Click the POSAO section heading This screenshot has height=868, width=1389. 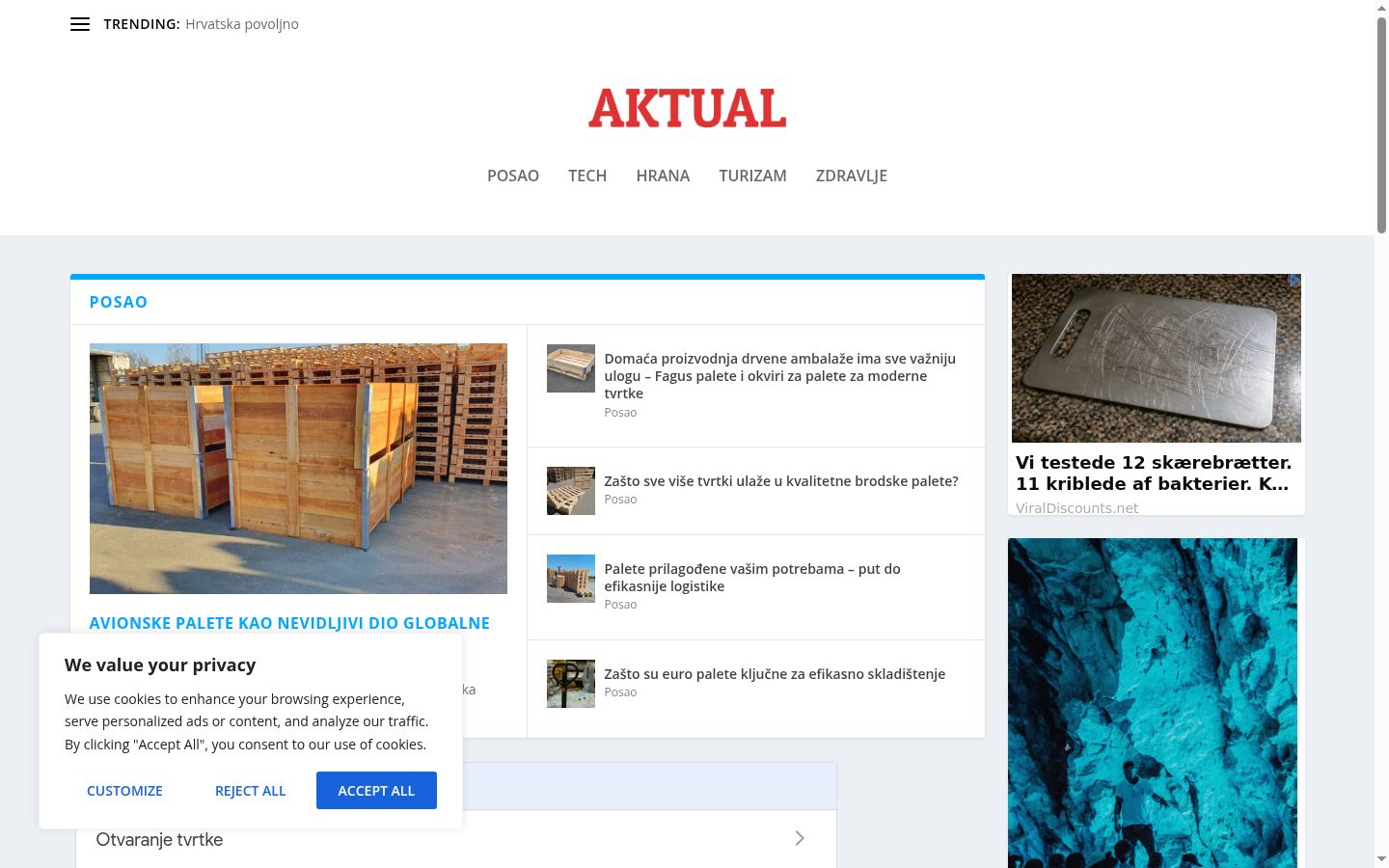click(119, 302)
